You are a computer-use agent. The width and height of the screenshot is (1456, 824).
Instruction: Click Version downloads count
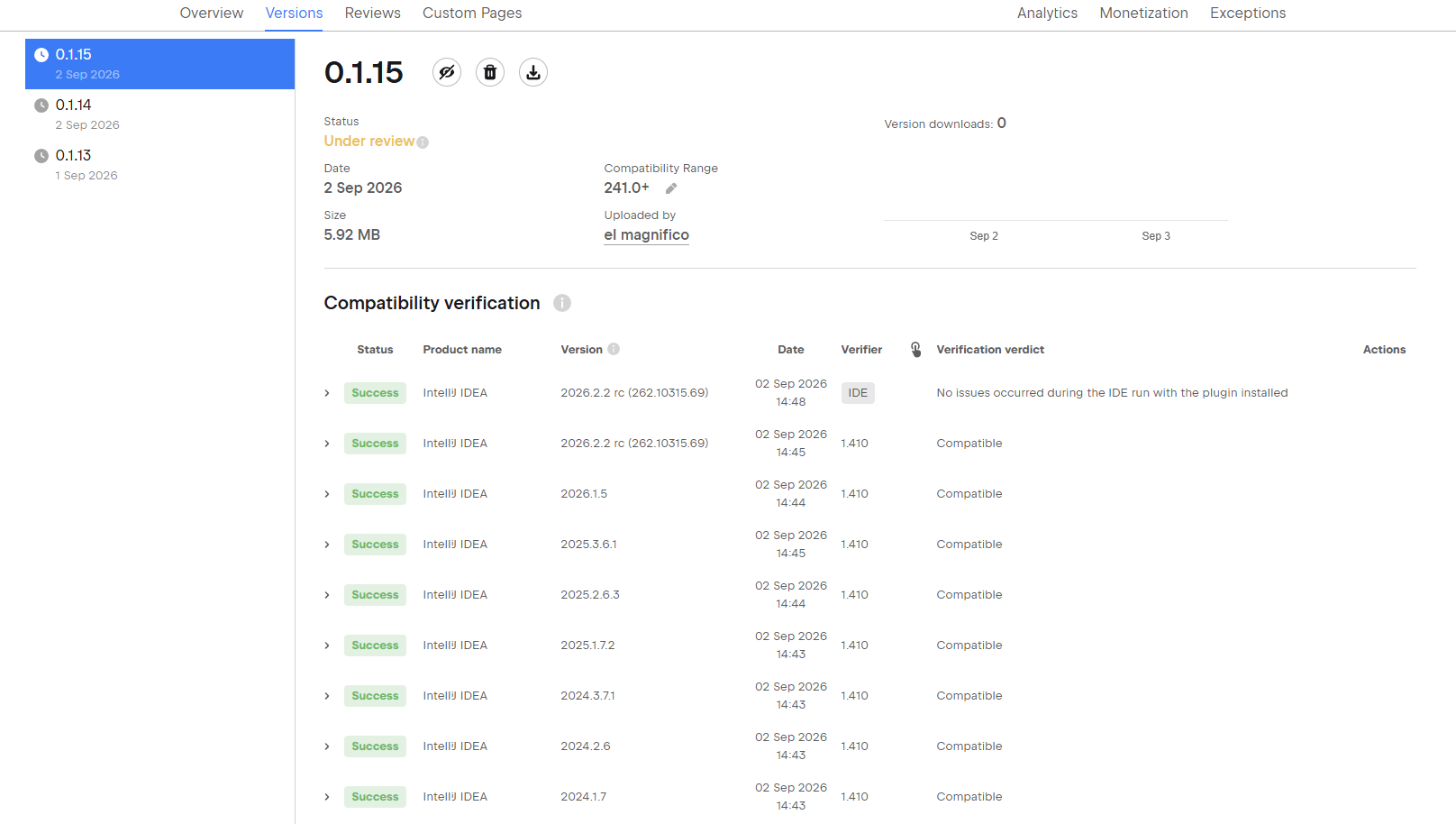1001,124
